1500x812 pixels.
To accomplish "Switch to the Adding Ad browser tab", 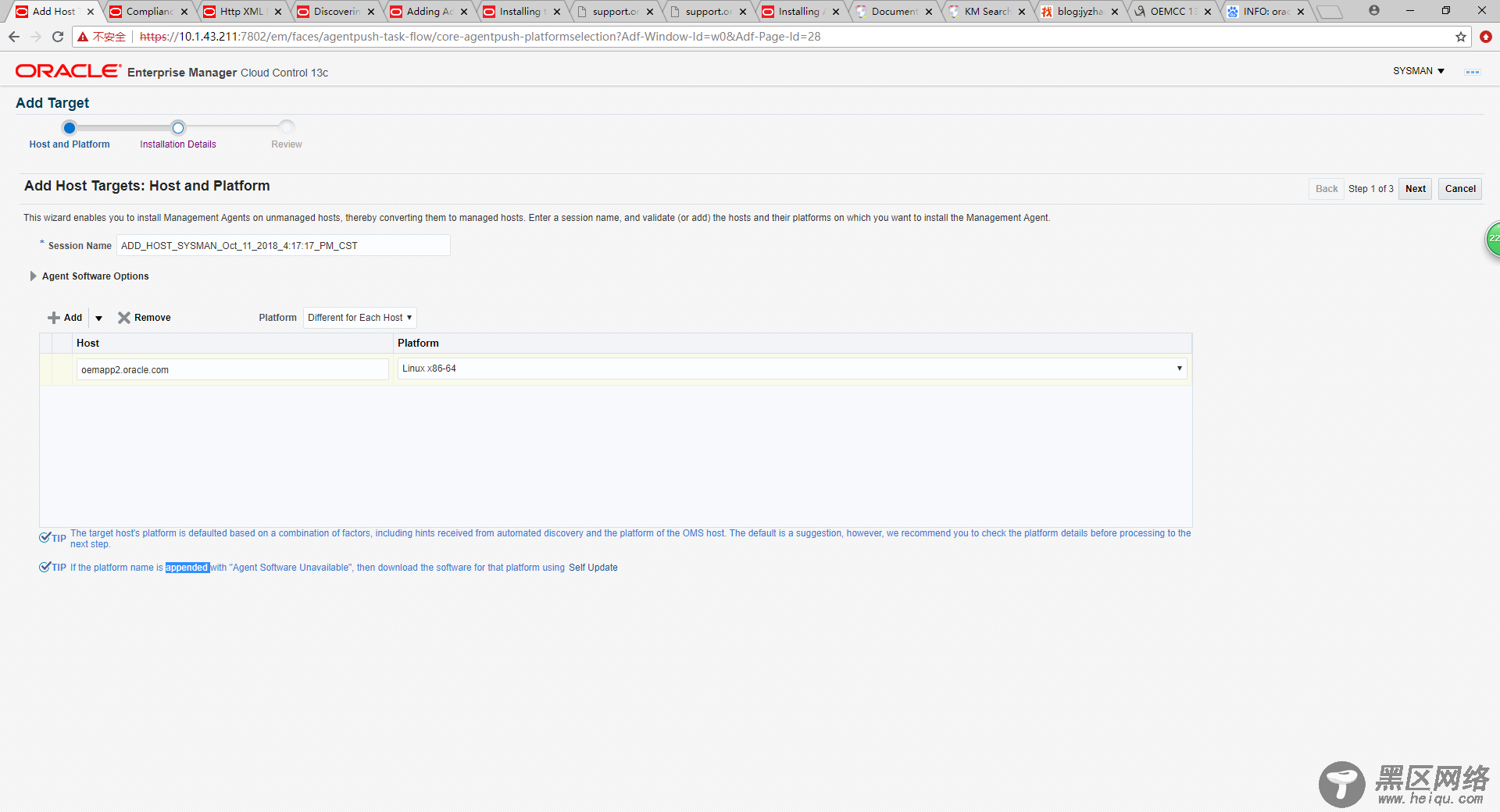I will pyautogui.click(x=429, y=12).
